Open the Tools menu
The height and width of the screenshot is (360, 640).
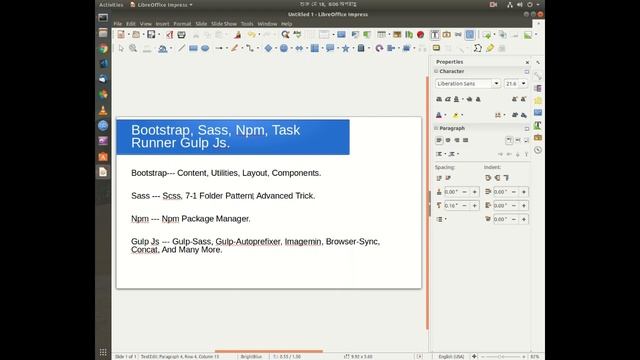coord(247,24)
